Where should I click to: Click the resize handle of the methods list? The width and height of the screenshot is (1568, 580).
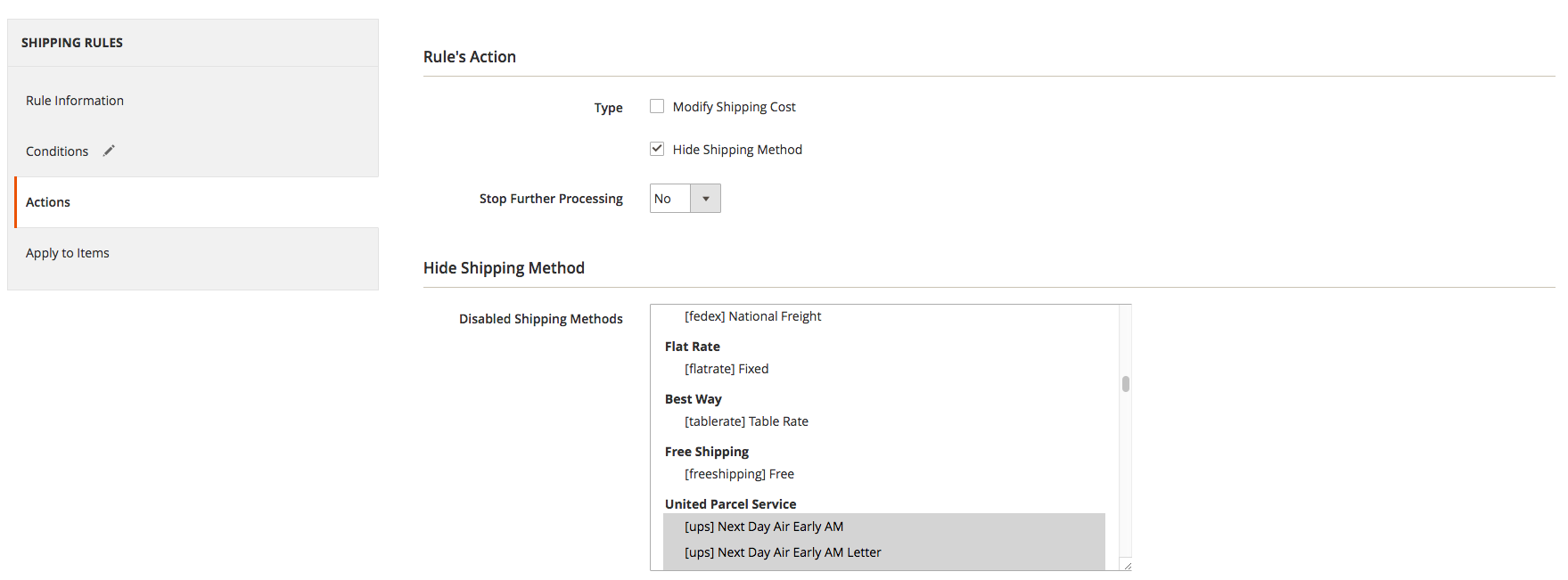point(1127,566)
